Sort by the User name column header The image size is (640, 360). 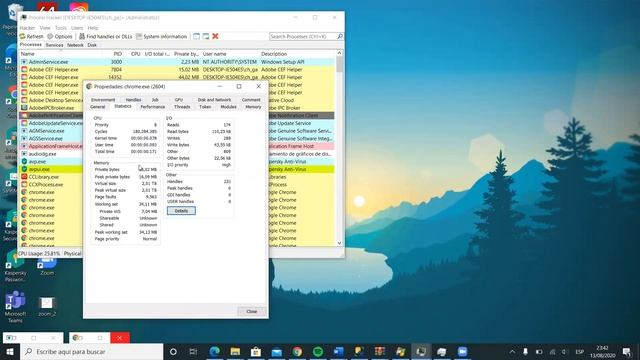pos(230,54)
